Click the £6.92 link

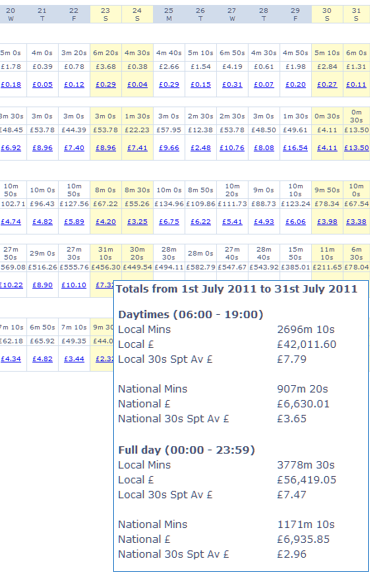11,148
